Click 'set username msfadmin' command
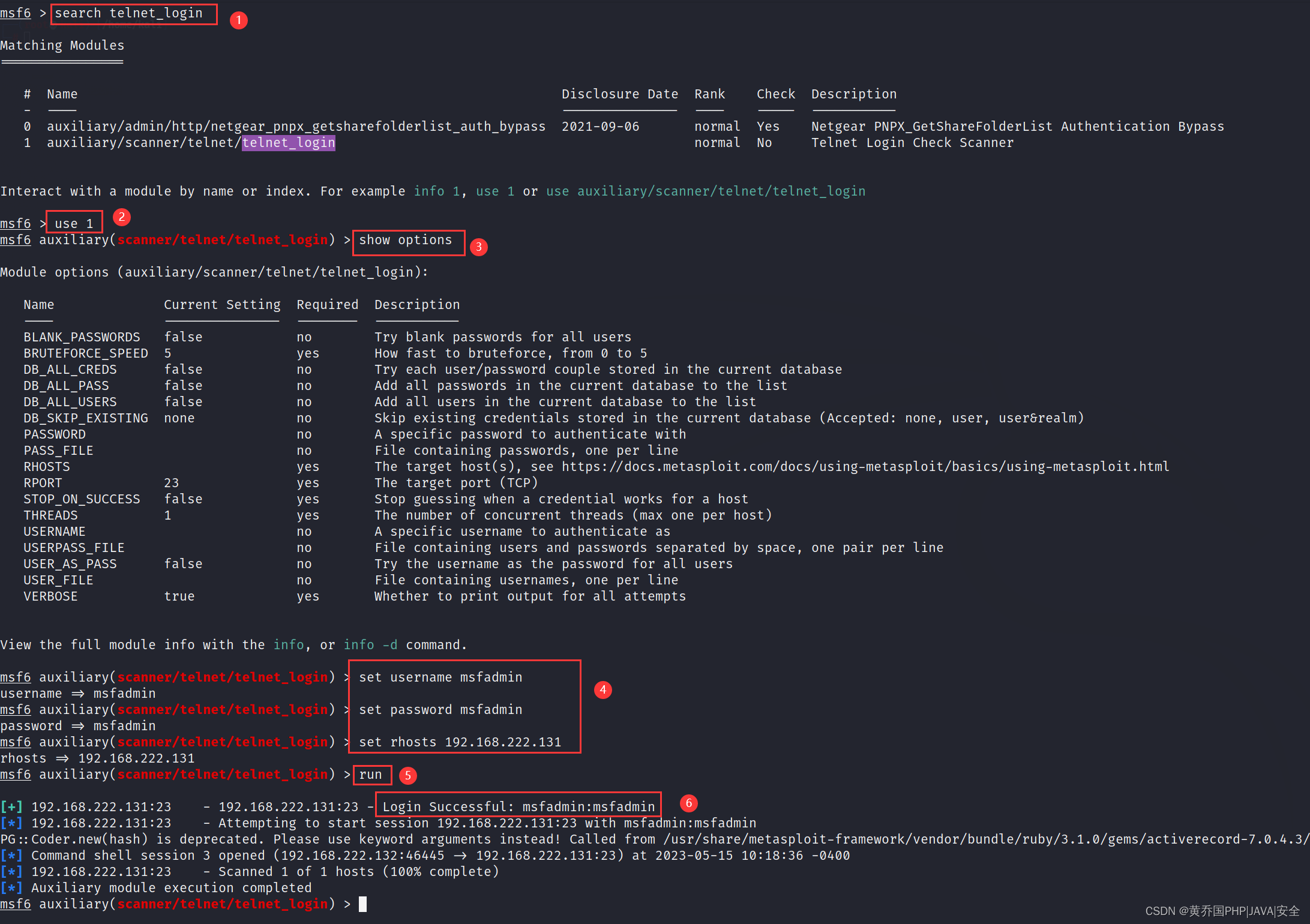Viewport: 1310px width, 924px height. click(x=440, y=677)
